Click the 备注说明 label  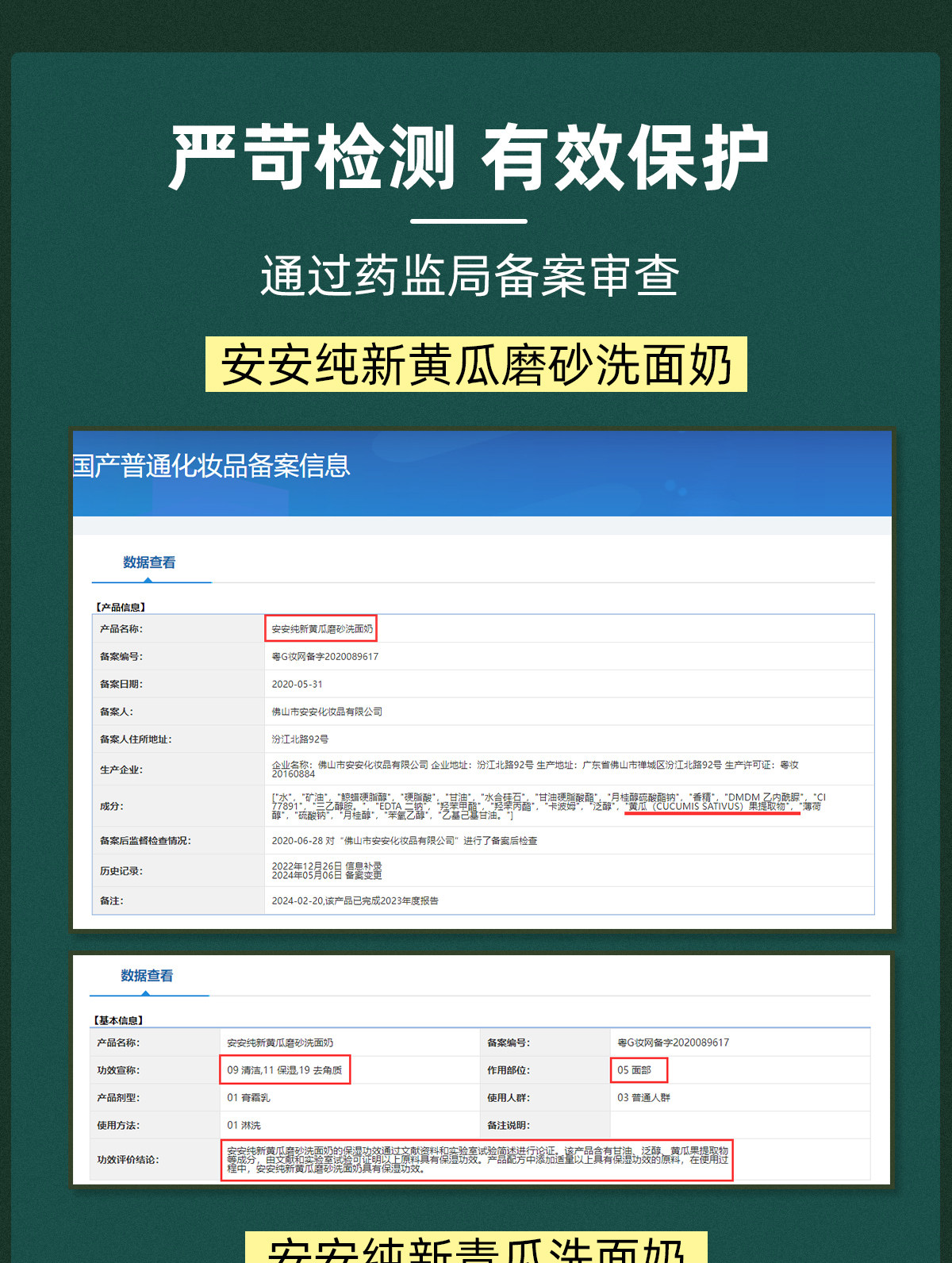tap(509, 1126)
